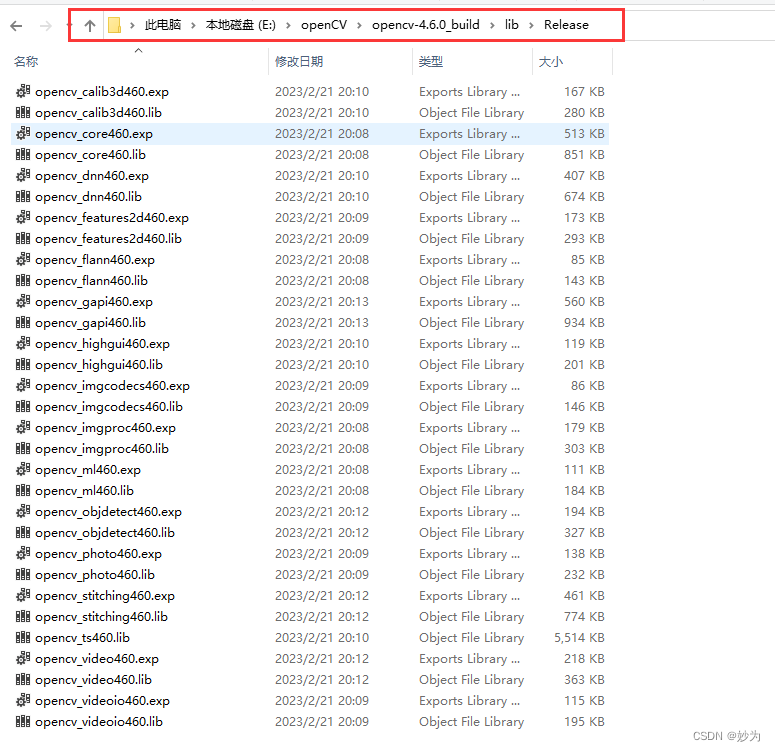This screenshot has width=775, height=751.
Task: Select file opencv_imgproc460.lib
Action: click(102, 448)
